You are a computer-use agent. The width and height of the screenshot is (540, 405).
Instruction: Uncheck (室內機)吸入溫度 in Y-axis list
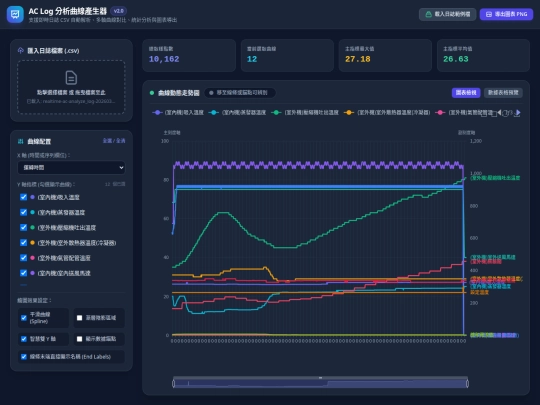click(x=23, y=197)
